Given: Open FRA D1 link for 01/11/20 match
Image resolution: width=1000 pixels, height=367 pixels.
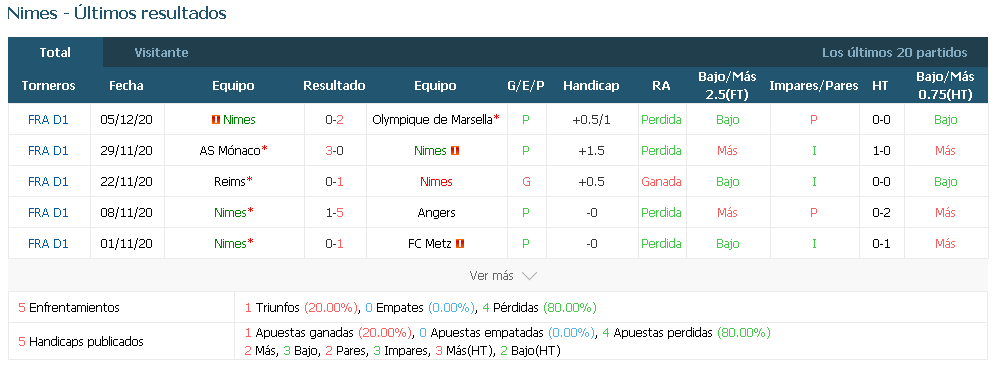Looking at the screenshot, I should coord(48,244).
